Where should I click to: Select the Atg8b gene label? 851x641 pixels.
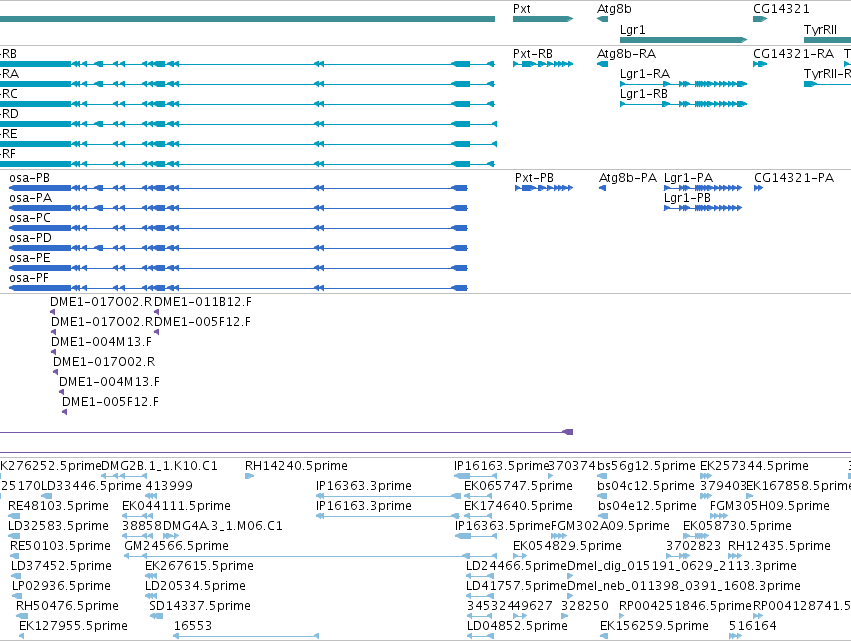614,9
